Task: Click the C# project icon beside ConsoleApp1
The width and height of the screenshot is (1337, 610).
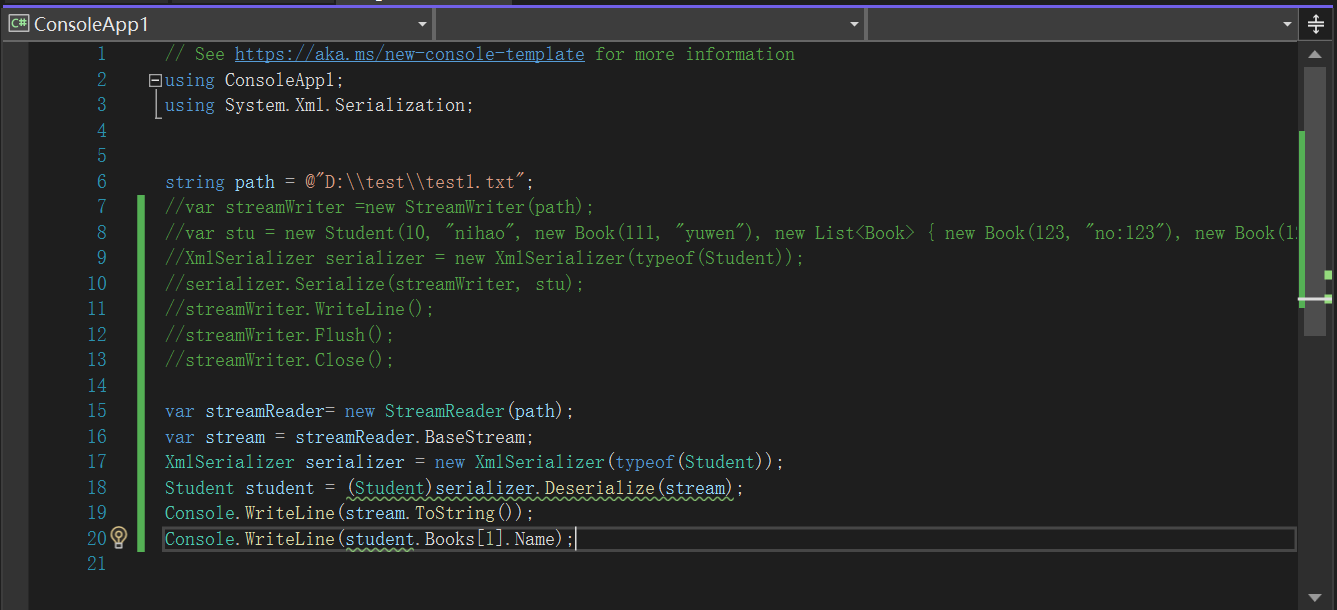Action: pos(18,24)
